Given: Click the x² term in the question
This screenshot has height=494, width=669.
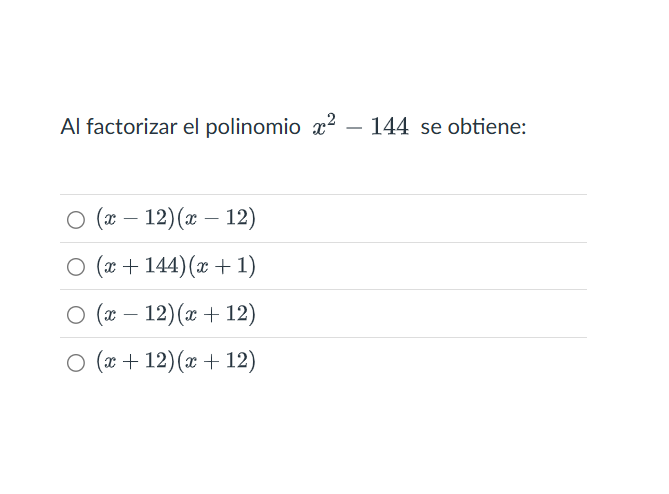Looking at the screenshot, I should pos(324,126).
